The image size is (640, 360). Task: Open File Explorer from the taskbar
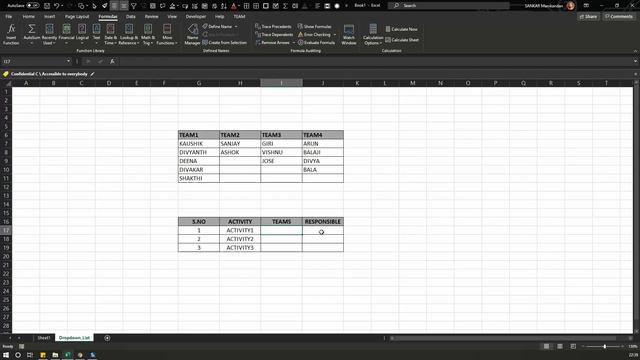(55, 355)
